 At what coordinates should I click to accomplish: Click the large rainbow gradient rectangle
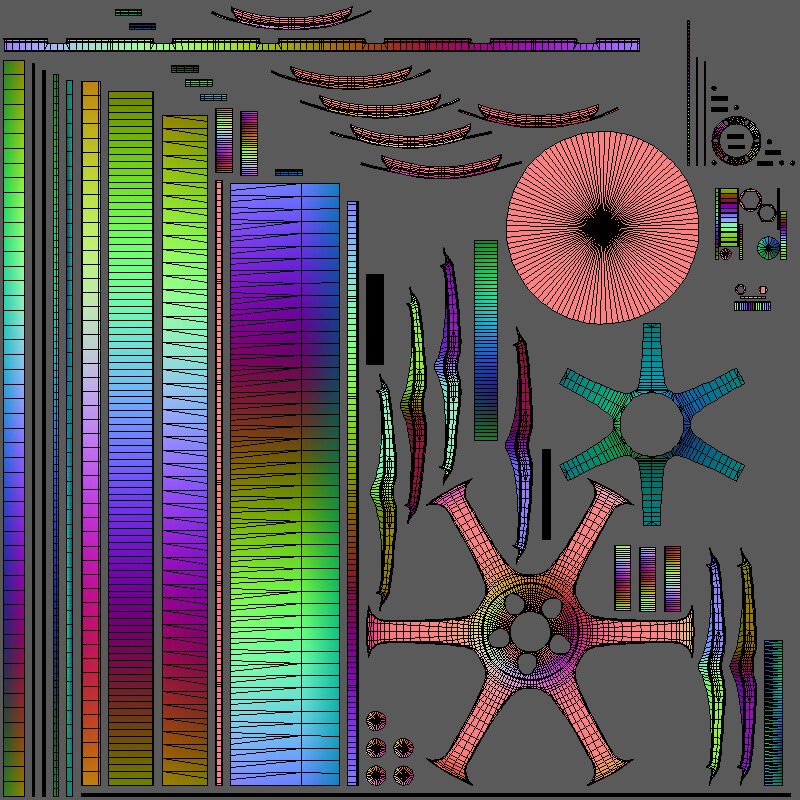point(285,480)
